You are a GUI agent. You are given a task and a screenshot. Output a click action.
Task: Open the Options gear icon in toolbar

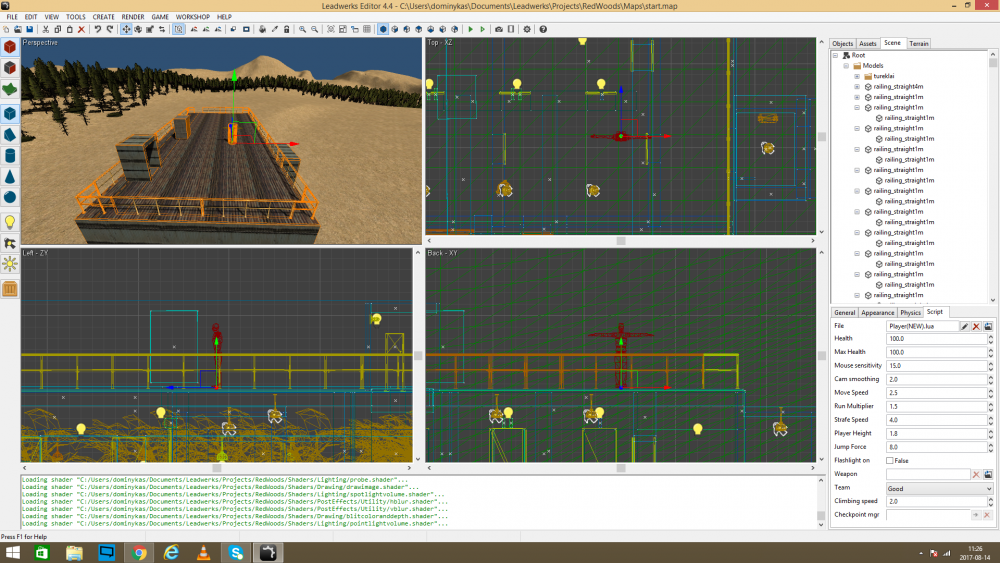point(527,29)
